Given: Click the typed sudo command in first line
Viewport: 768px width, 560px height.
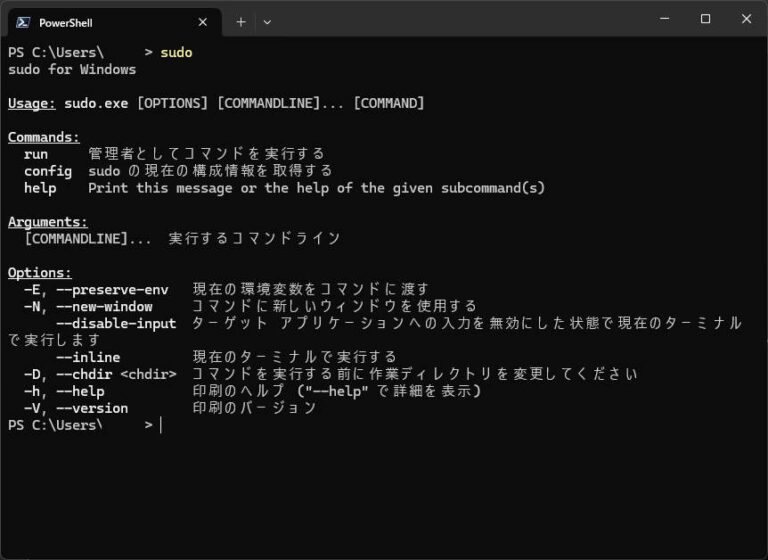Looking at the screenshot, I should [x=176, y=52].
